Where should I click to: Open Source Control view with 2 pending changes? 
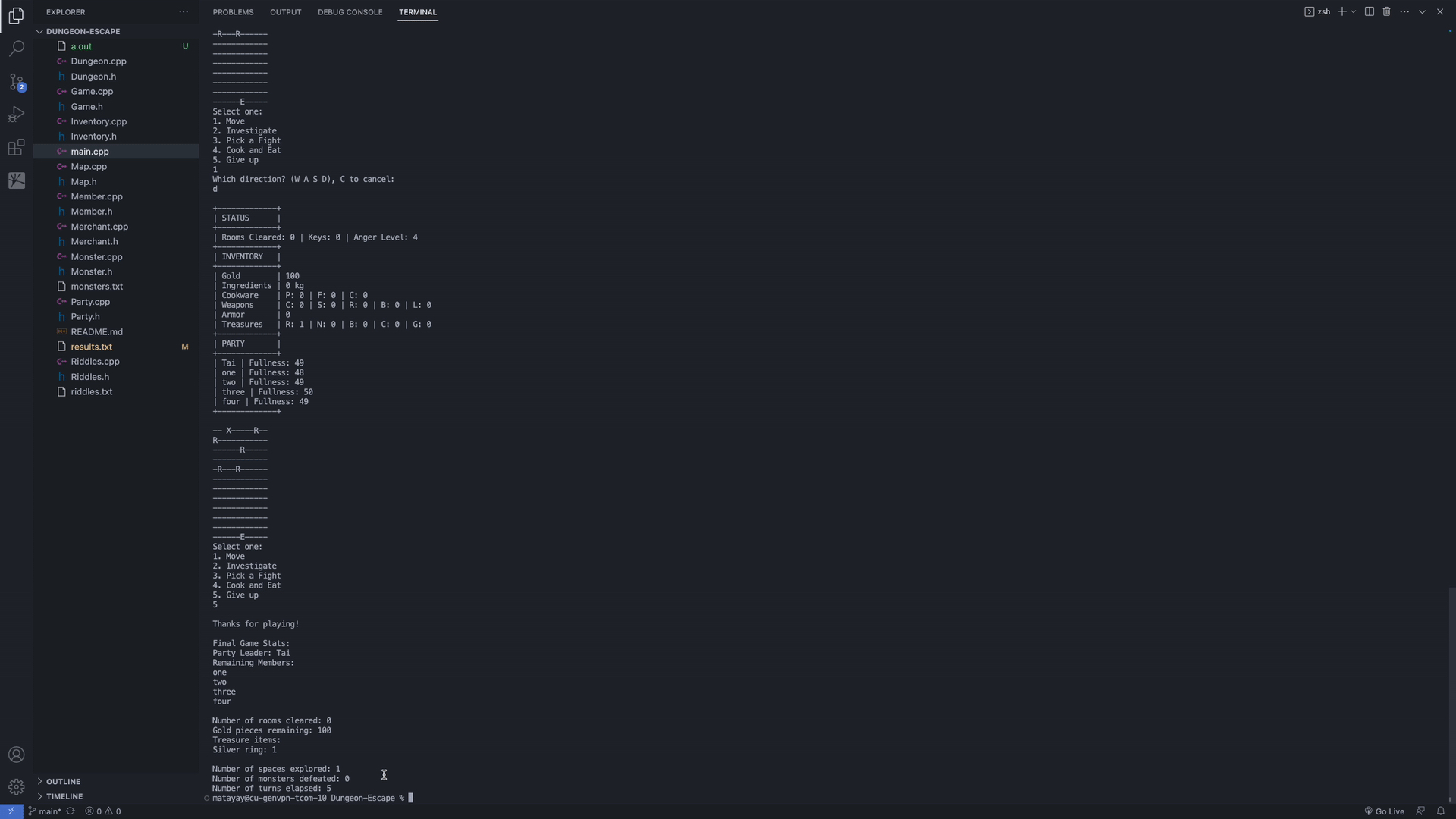pos(17,82)
